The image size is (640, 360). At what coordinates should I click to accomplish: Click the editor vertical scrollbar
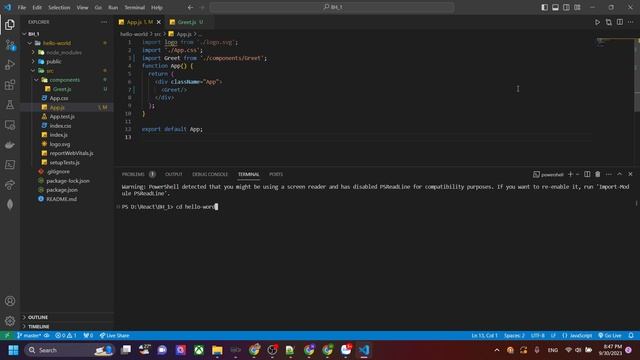point(637,74)
